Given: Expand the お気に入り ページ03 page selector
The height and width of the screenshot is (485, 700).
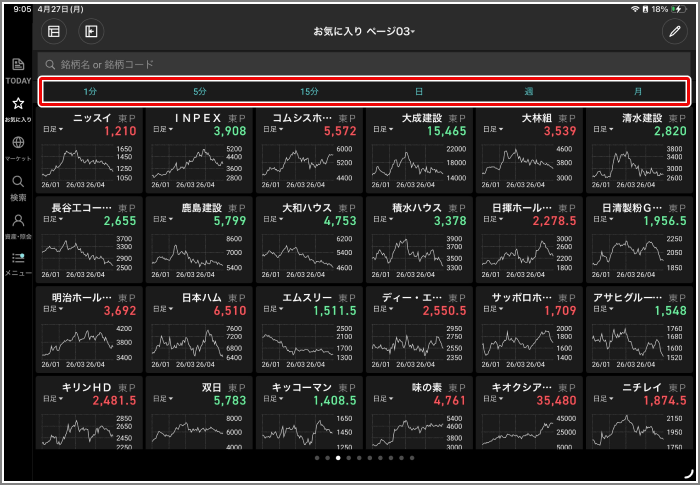Looking at the screenshot, I should pyautogui.click(x=364, y=32).
